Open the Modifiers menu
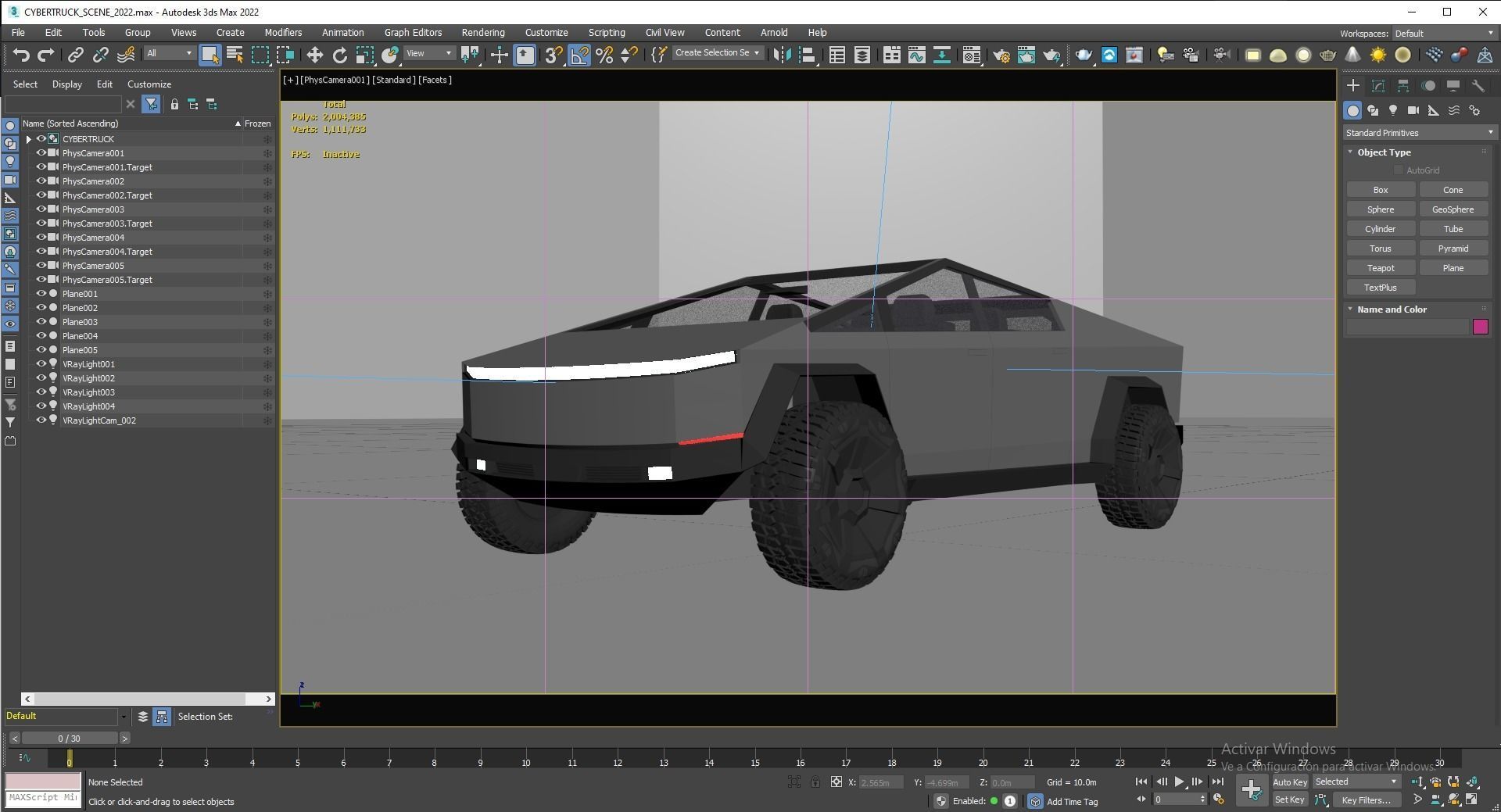Screen dimensions: 1501x812 [x=283, y=33]
